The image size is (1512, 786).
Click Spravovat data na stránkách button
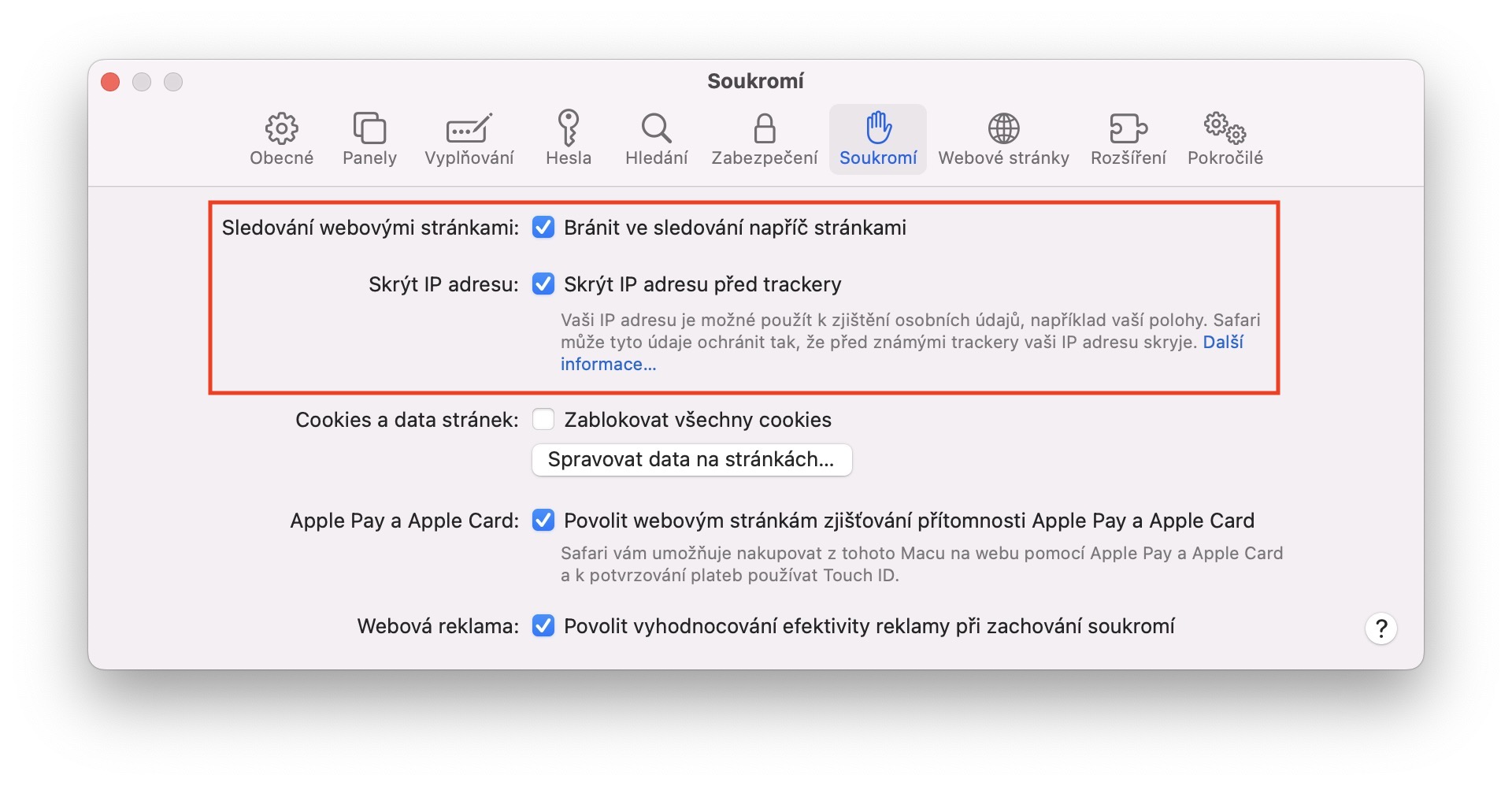(691, 460)
